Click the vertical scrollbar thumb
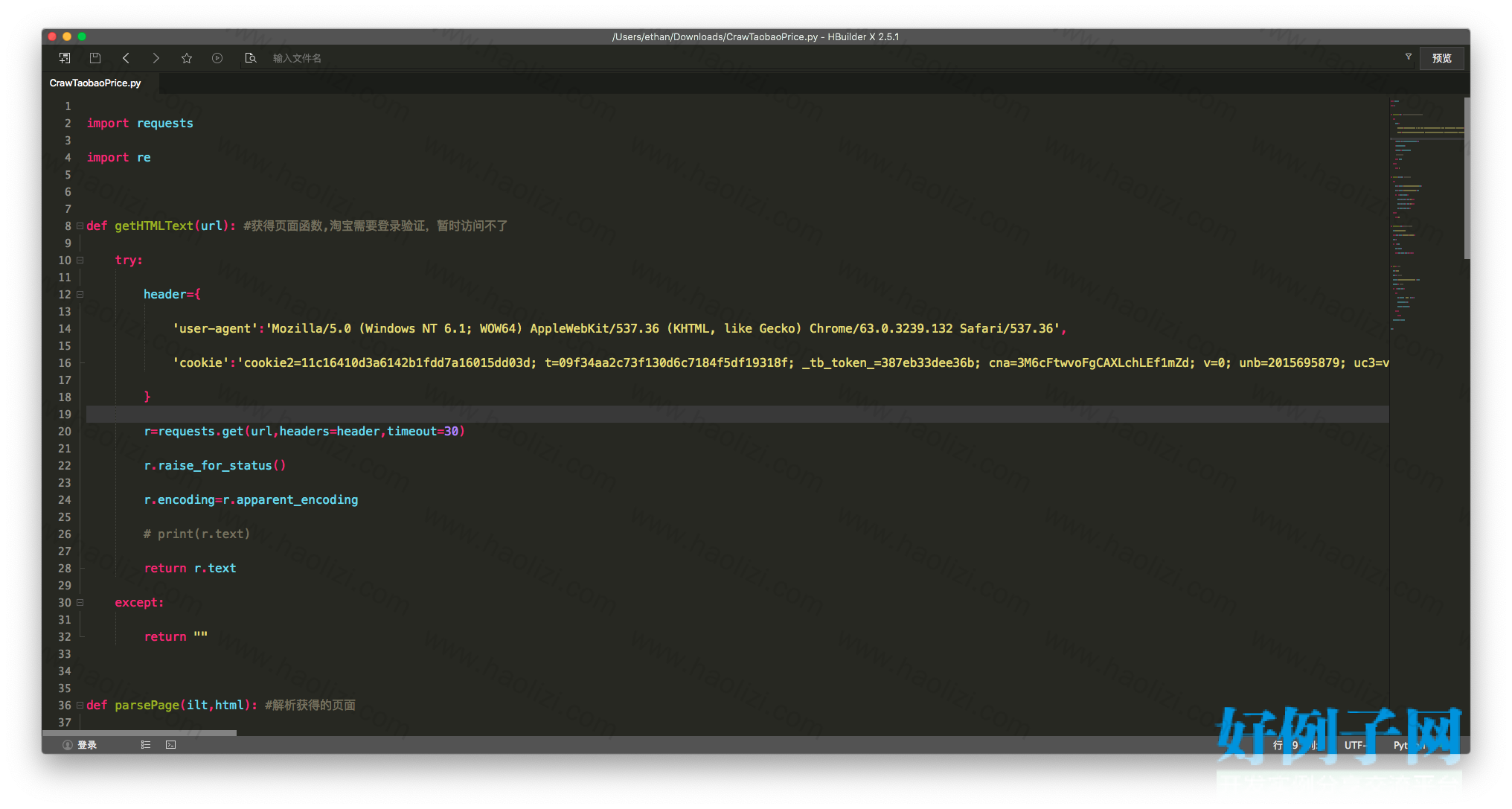This screenshot has height=809, width=1512. click(x=1467, y=179)
